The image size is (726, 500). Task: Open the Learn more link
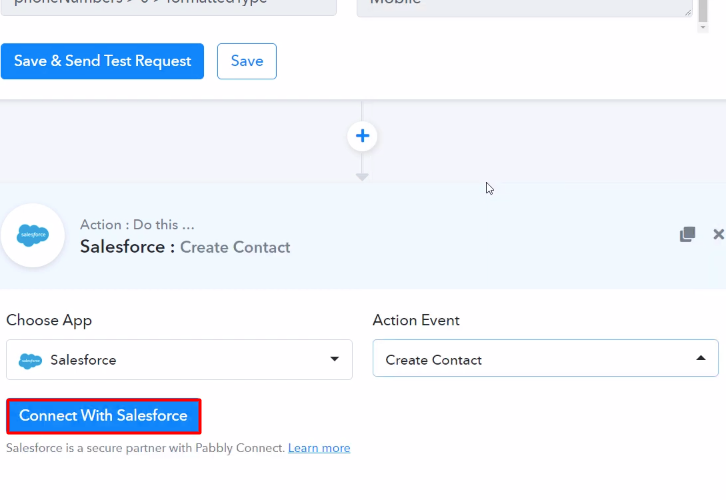tap(319, 448)
